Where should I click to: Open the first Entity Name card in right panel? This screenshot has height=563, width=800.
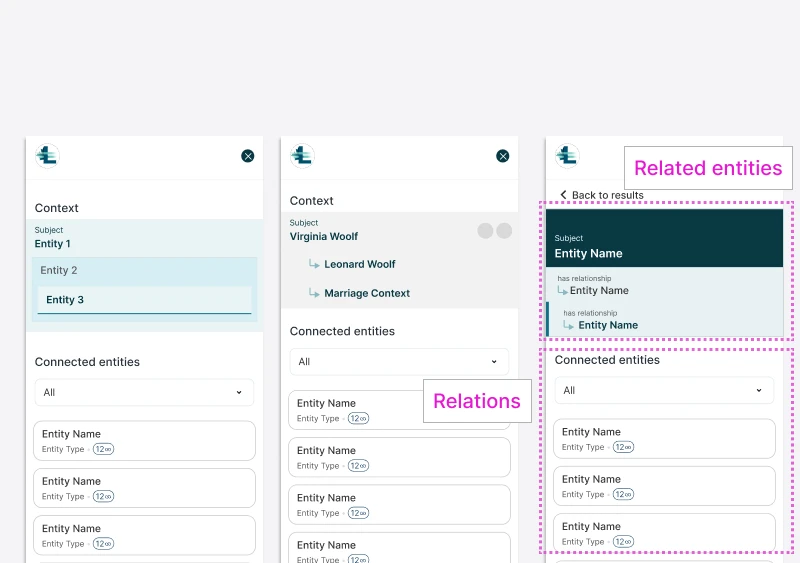coord(664,439)
